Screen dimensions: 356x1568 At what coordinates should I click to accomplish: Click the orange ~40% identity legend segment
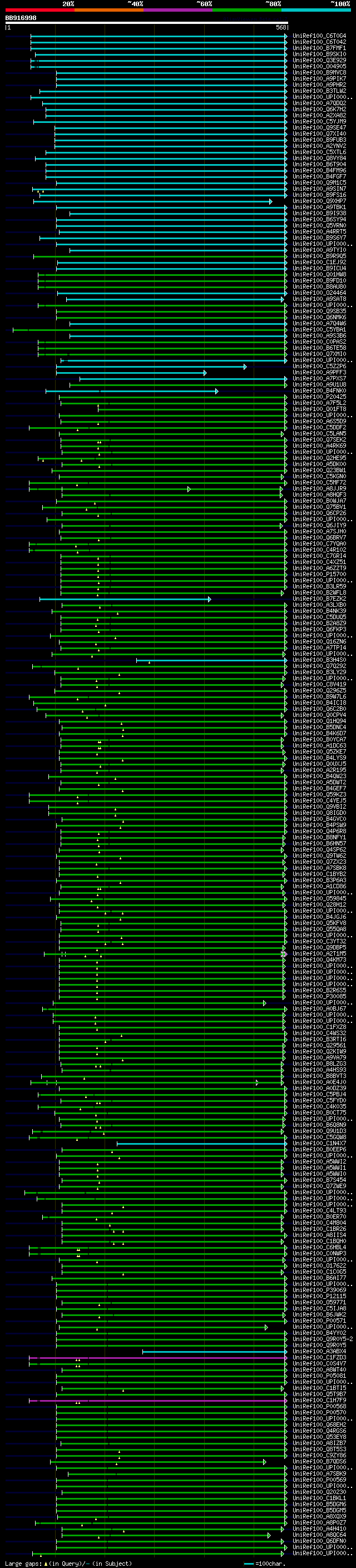coord(109,10)
